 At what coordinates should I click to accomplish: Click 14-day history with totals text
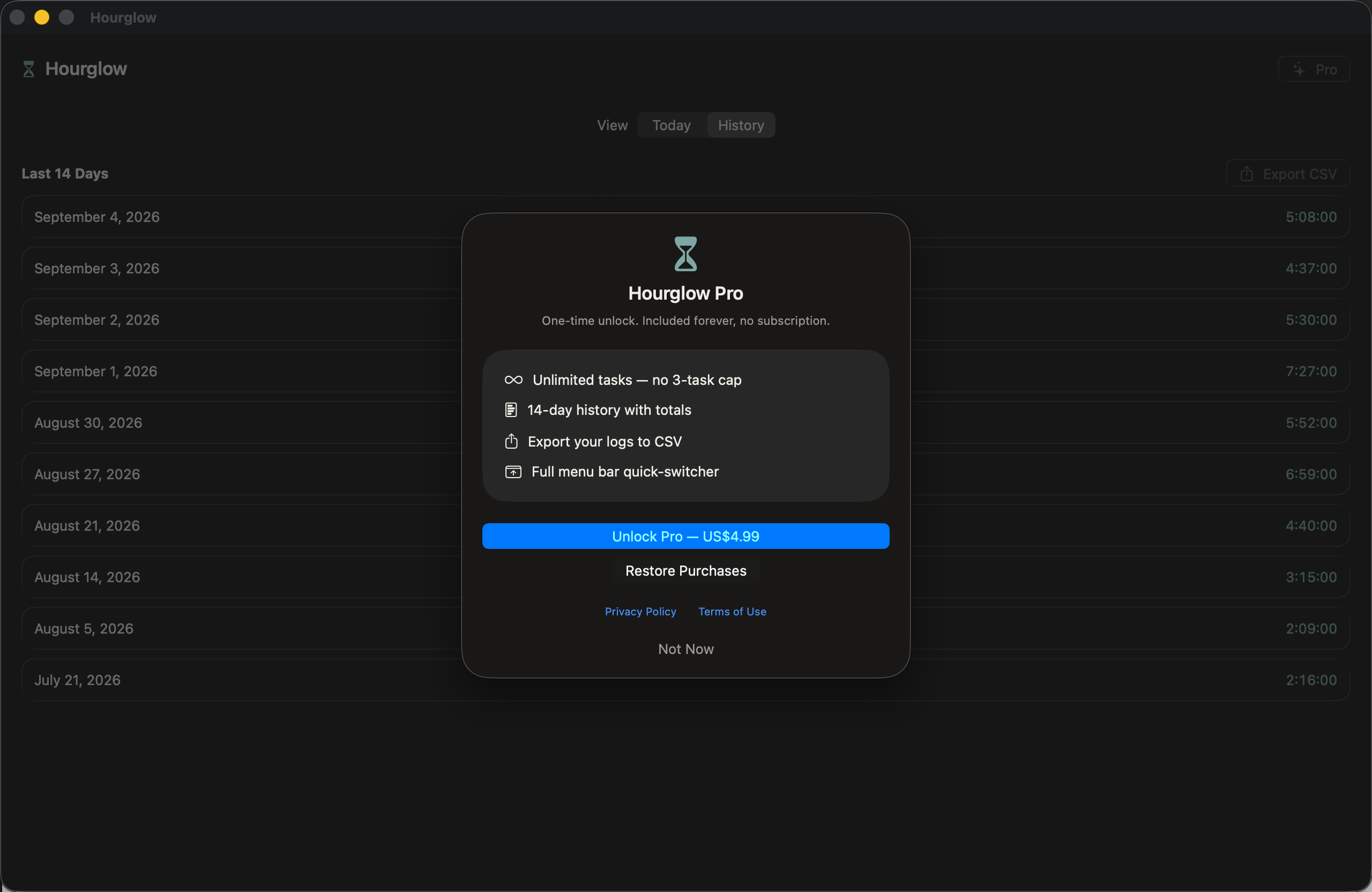point(609,410)
